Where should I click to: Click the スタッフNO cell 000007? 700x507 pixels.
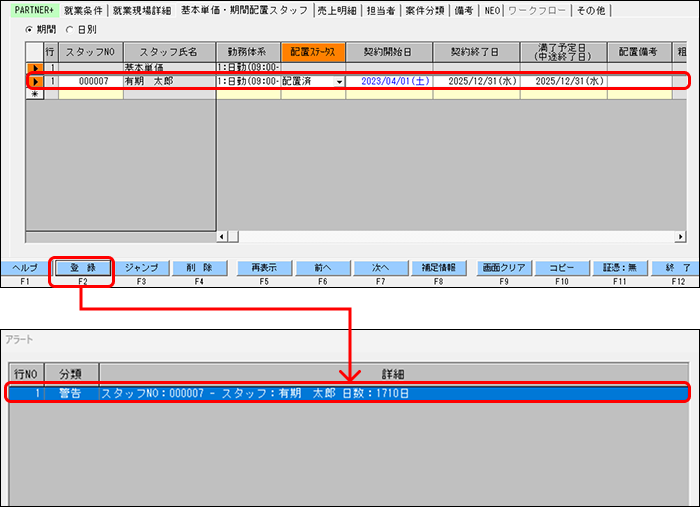point(93,81)
